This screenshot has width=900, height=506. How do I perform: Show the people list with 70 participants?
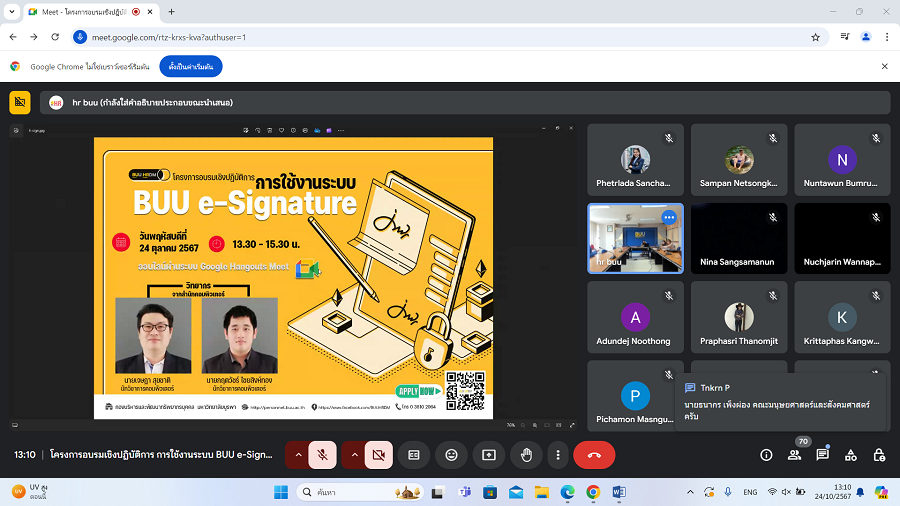tap(794, 455)
